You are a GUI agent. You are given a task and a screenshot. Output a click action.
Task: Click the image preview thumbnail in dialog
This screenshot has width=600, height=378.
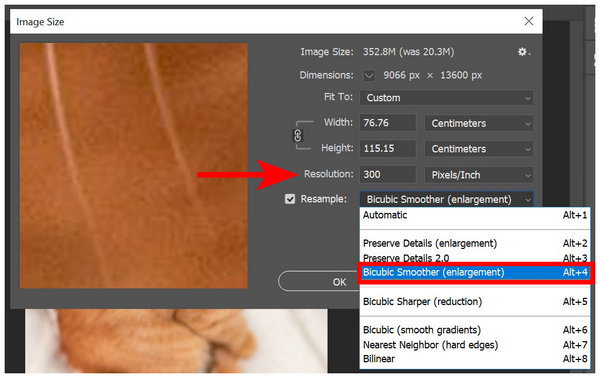click(134, 165)
